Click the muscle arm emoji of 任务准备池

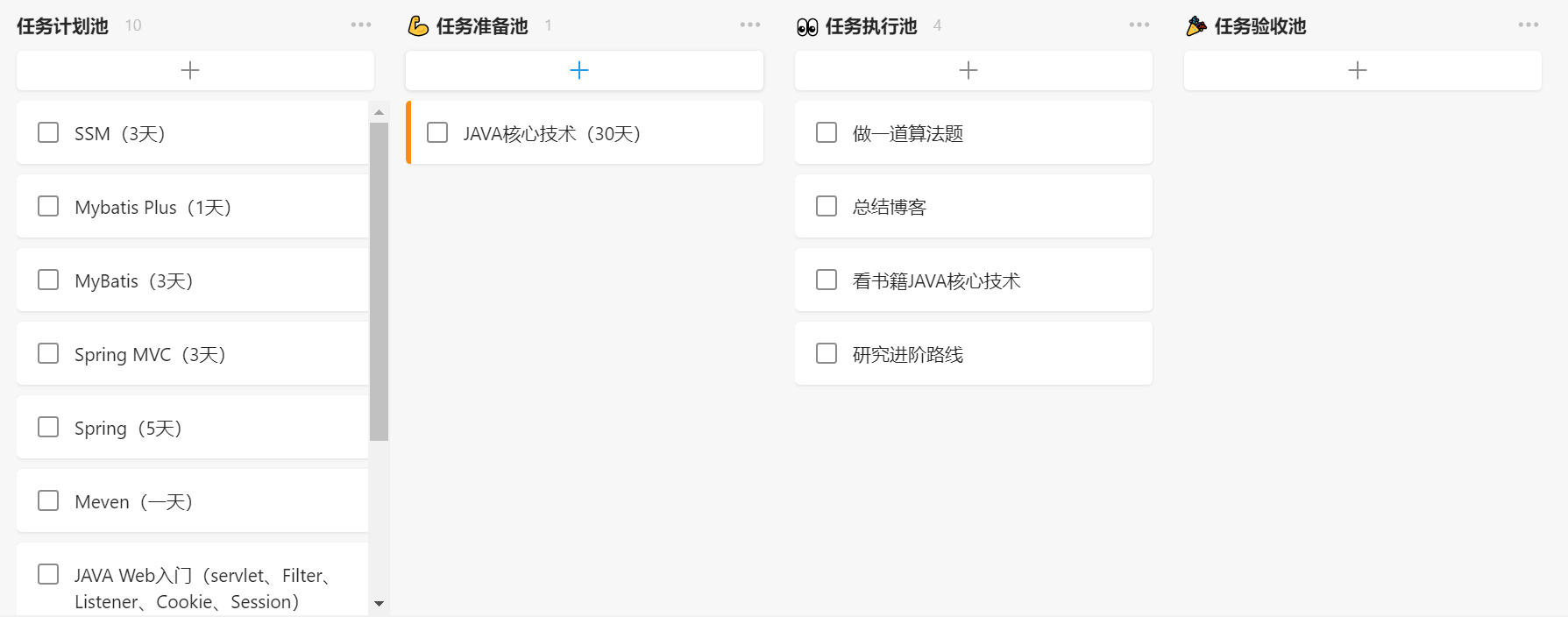[418, 26]
